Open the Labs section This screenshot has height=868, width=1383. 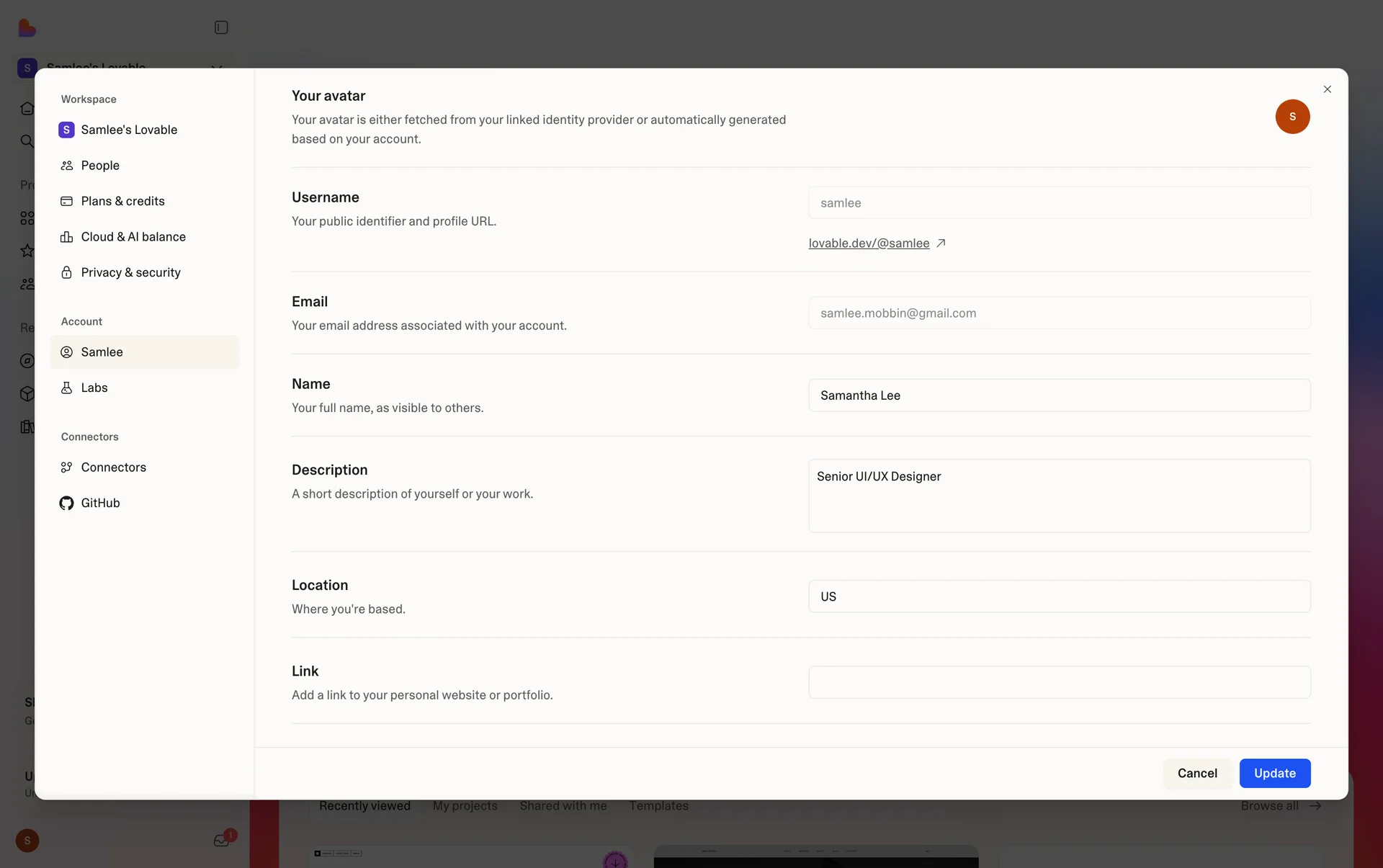click(94, 388)
